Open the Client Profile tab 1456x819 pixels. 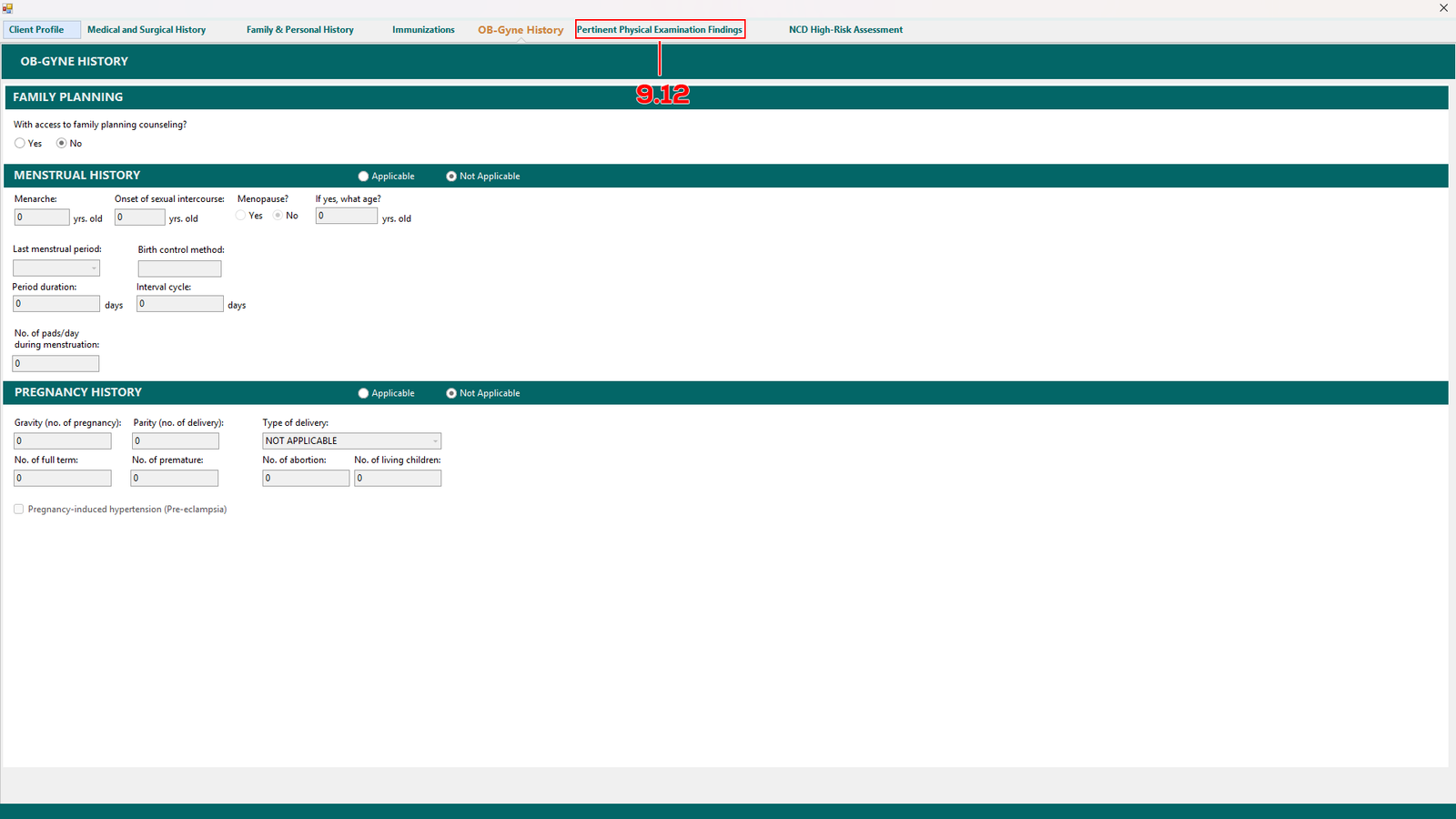tap(36, 30)
